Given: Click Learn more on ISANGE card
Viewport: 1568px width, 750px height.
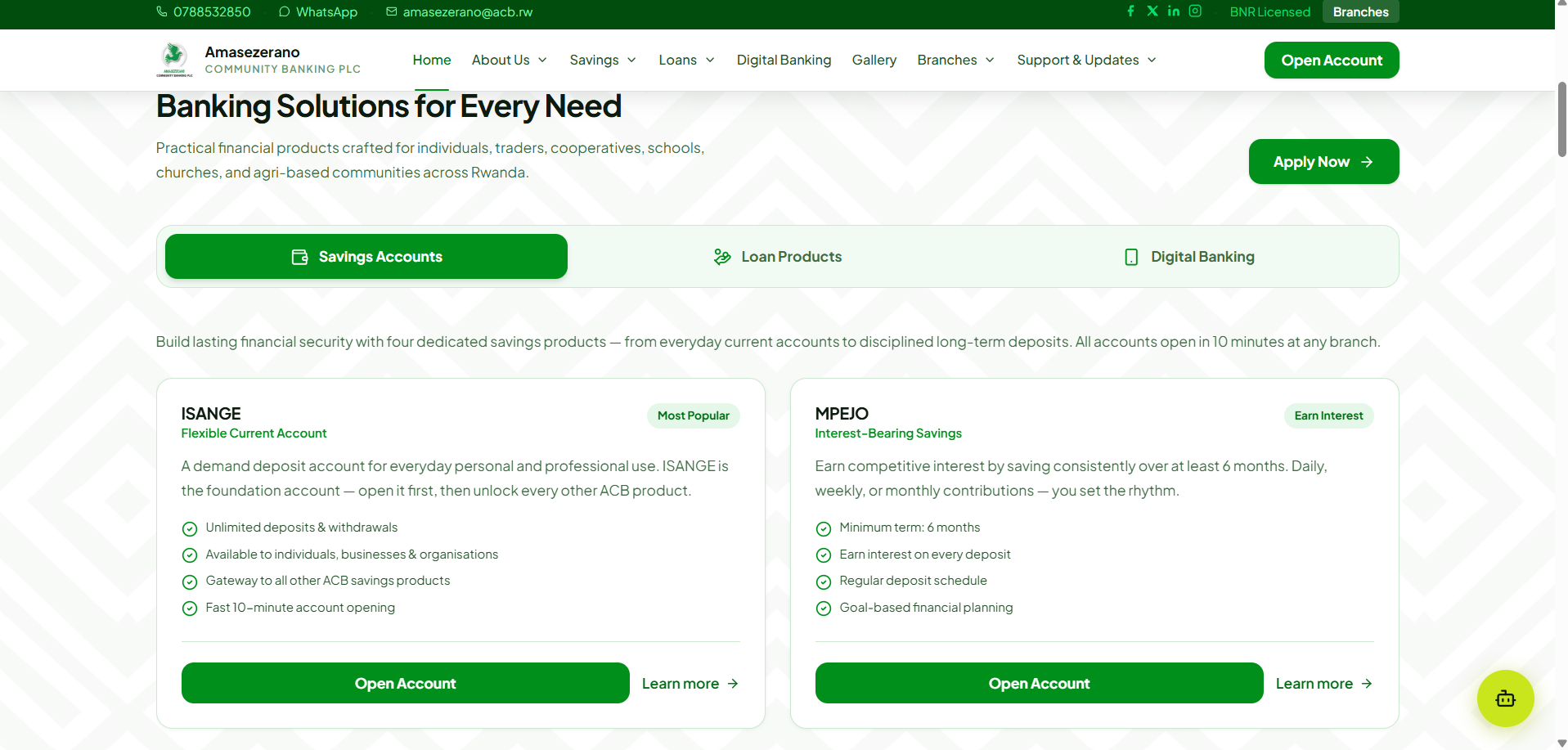Looking at the screenshot, I should pyautogui.click(x=690, y=684).
